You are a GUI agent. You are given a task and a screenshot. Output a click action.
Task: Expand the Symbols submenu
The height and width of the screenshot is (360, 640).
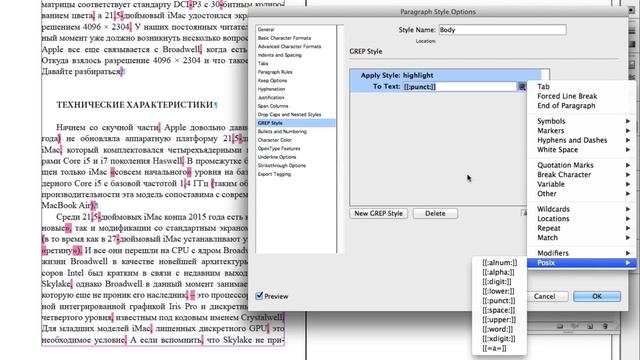(582, 121)
